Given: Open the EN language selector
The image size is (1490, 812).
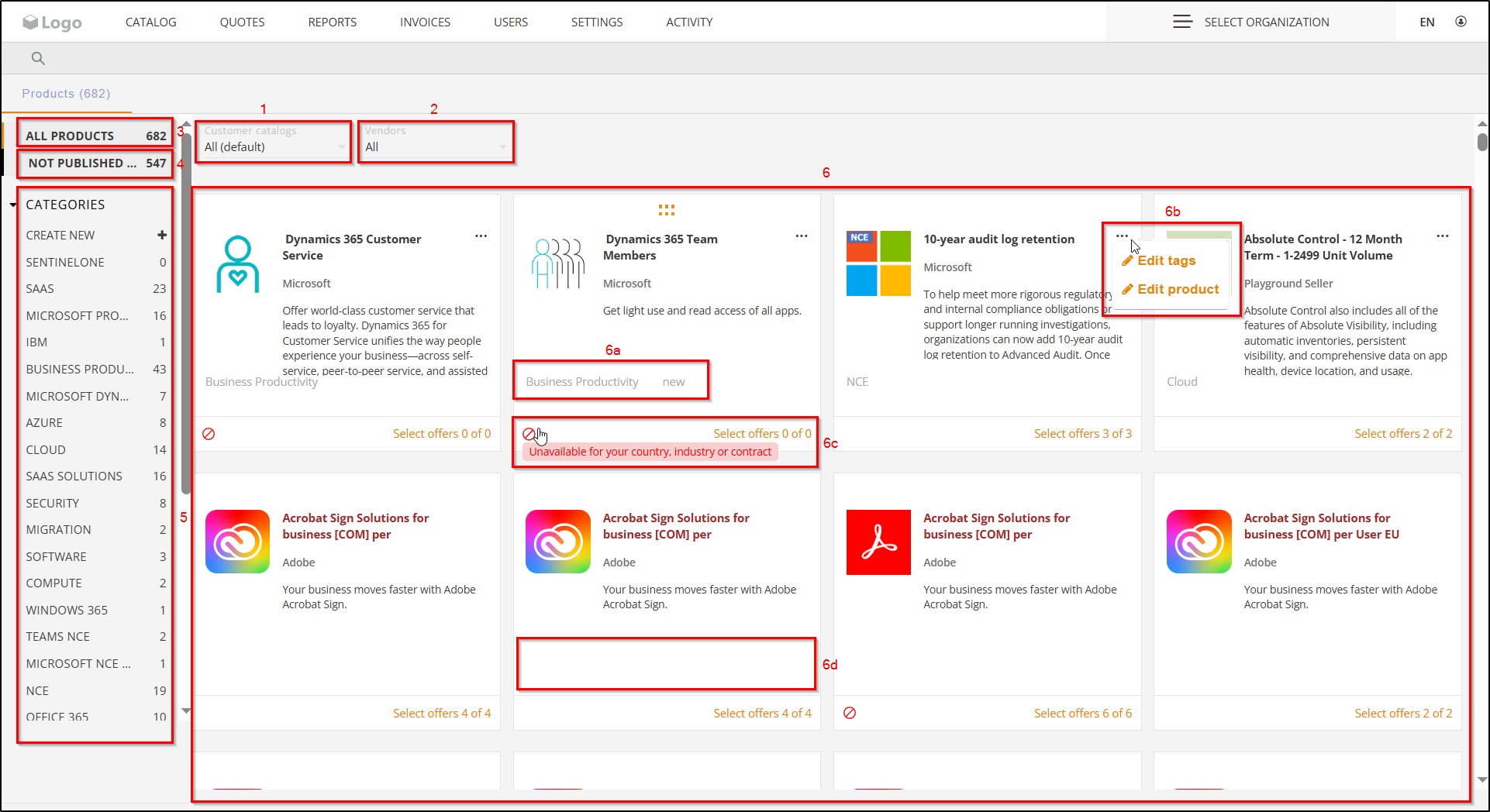Looking at the screenshot, I should [x=1427, y=22].
